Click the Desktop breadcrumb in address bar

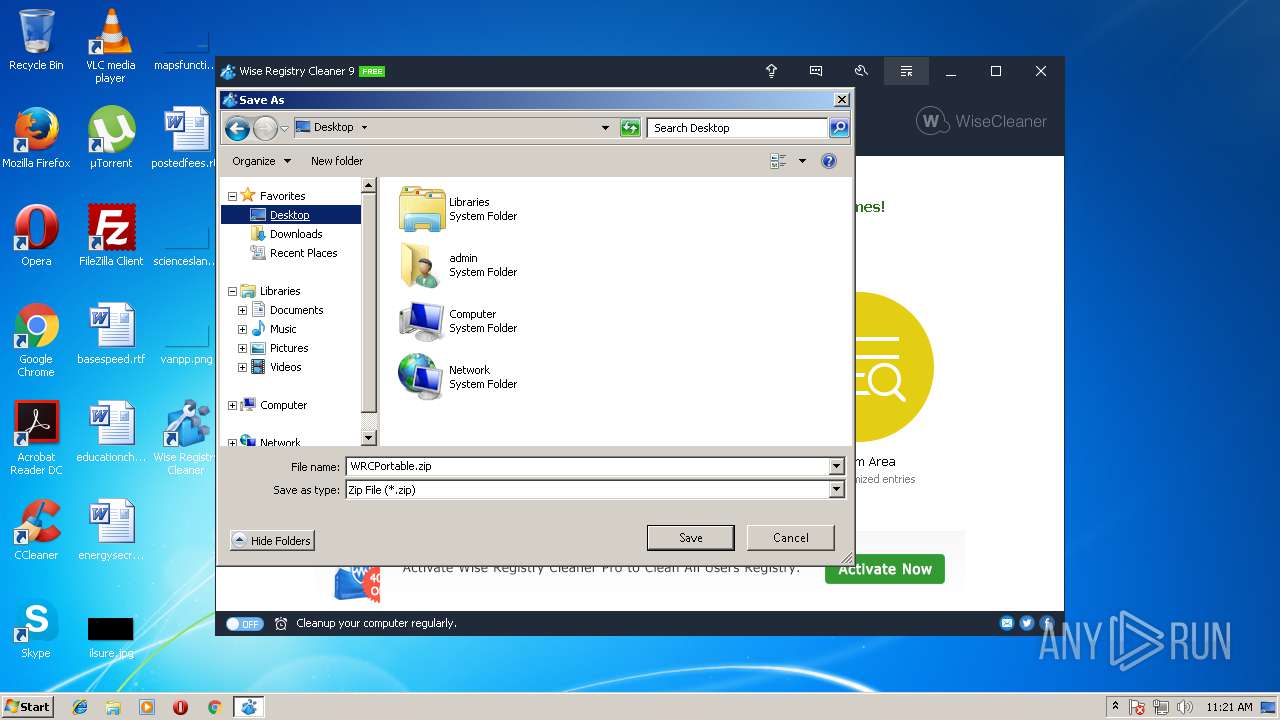333,128
